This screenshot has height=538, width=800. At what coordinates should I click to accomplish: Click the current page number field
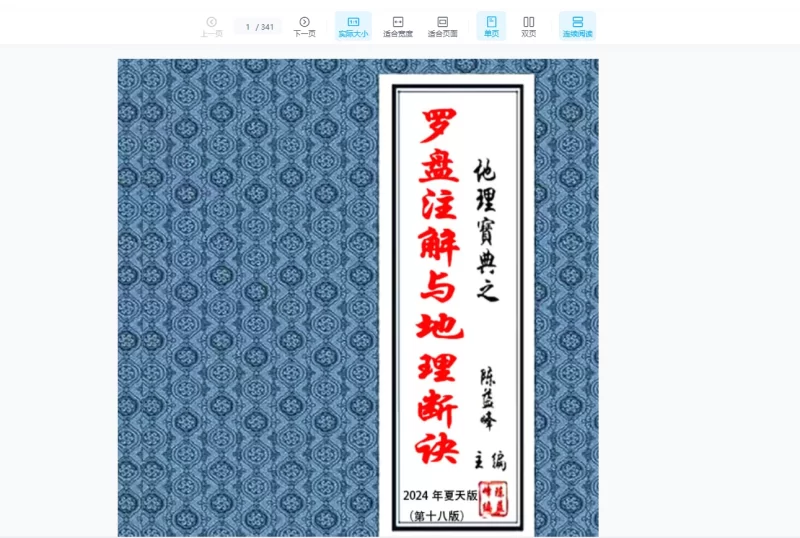[248, 27]
